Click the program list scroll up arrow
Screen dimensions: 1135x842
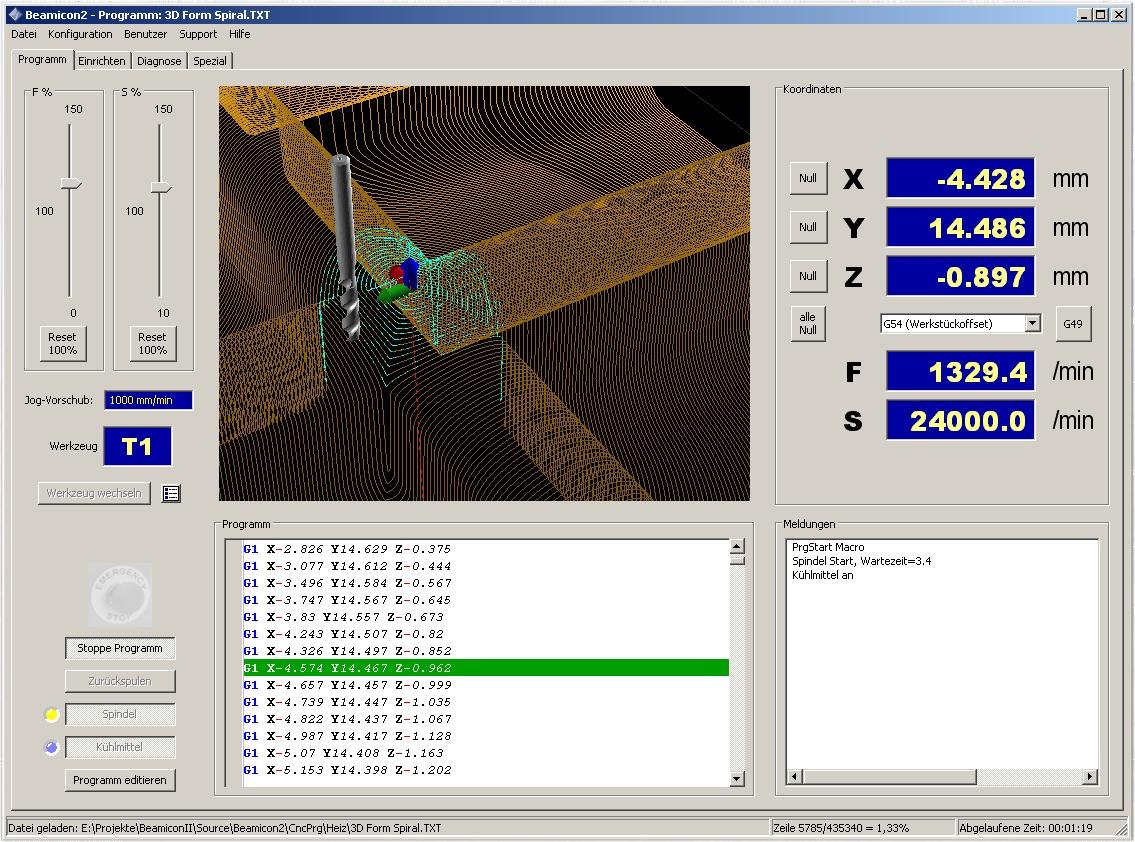(737, 547)
